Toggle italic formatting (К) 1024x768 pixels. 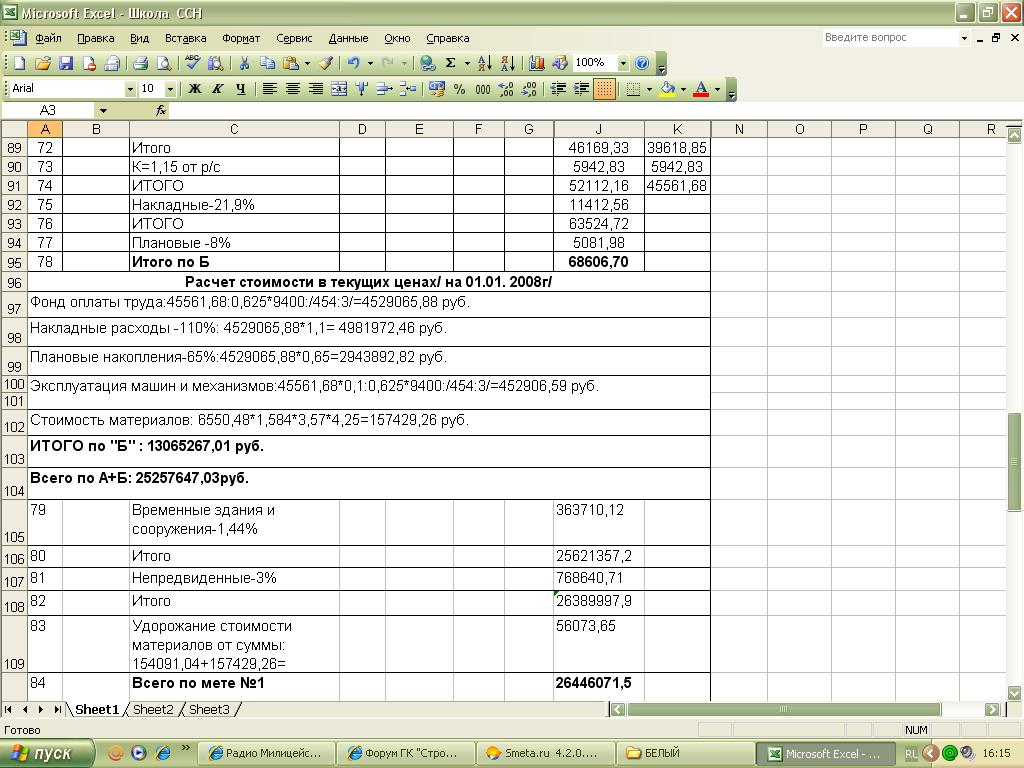pos(218,89)
